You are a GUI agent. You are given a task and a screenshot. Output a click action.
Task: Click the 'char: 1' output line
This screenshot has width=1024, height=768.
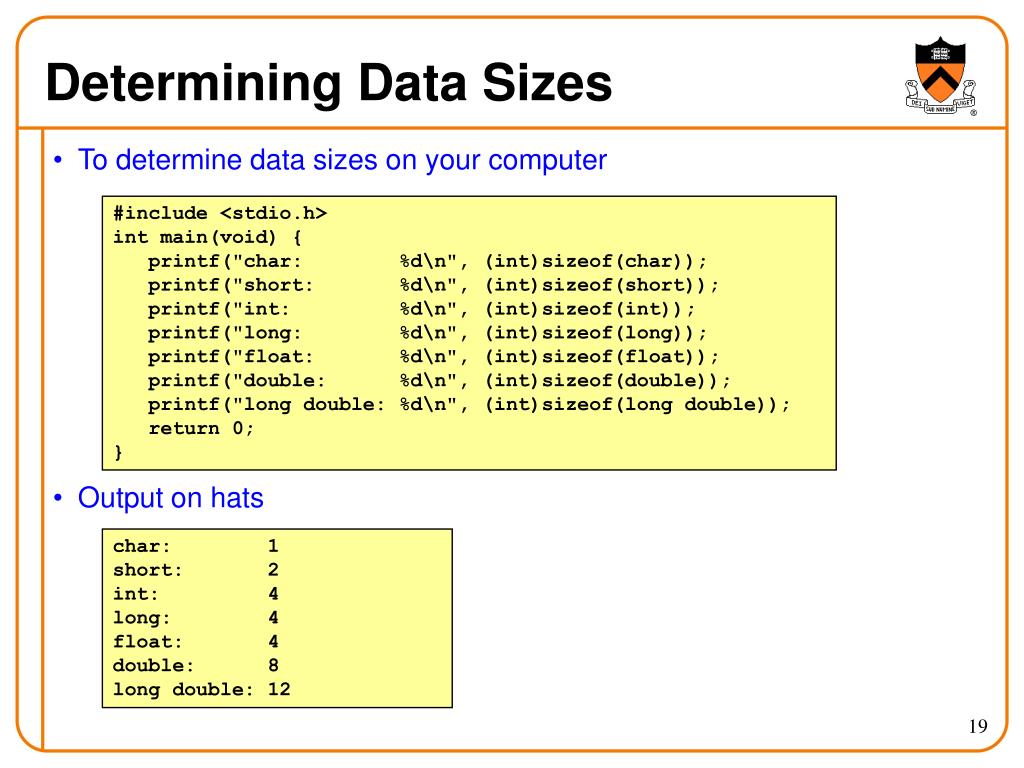pyautogui.click(x=196, y=546)
